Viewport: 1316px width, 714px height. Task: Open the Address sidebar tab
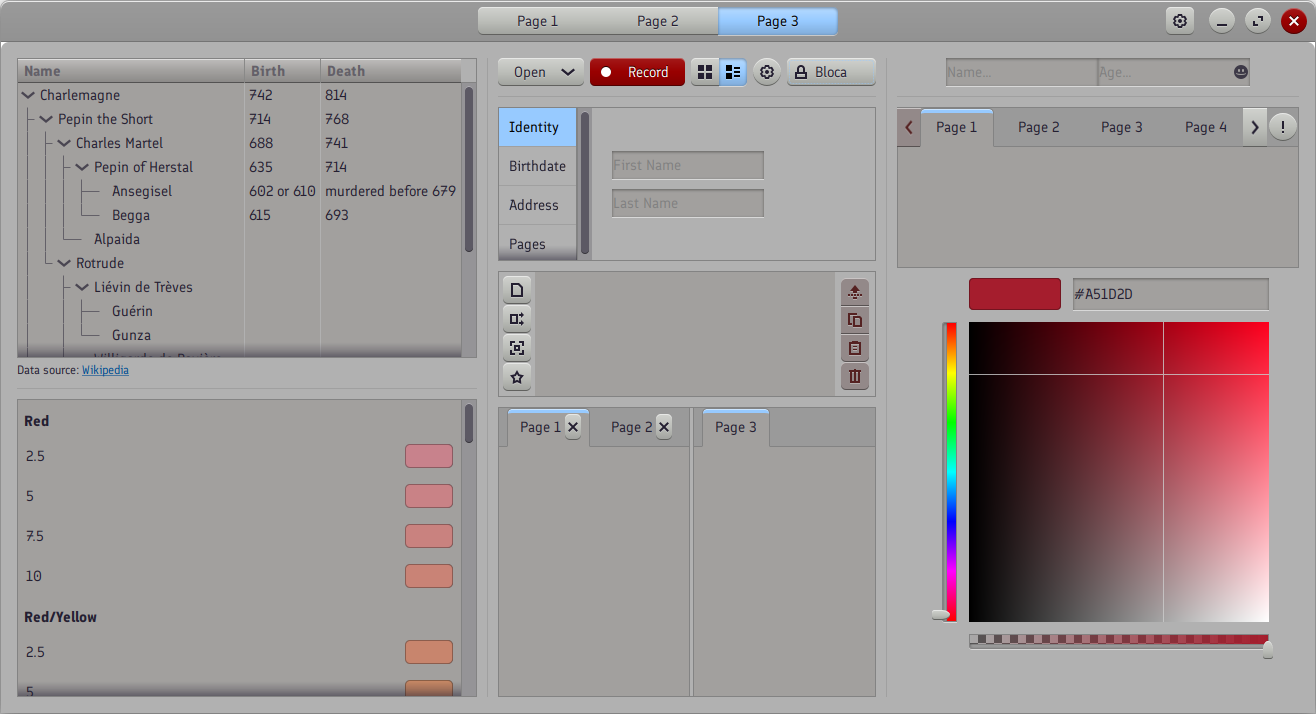tap(538, 205)
